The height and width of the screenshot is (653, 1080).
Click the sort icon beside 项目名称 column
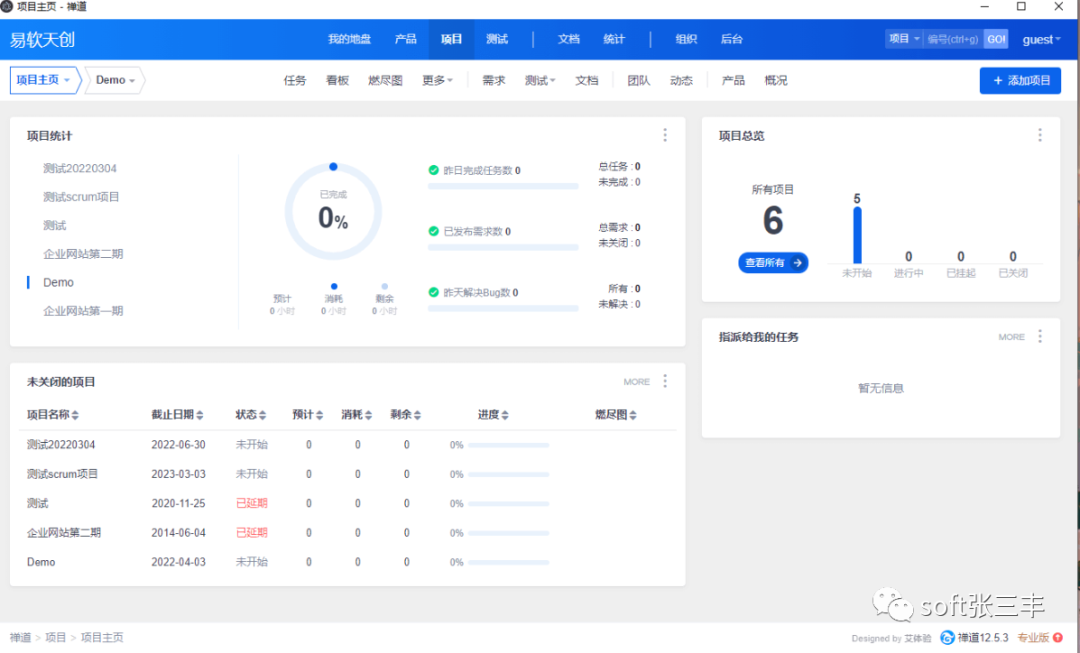click(75, 415)
